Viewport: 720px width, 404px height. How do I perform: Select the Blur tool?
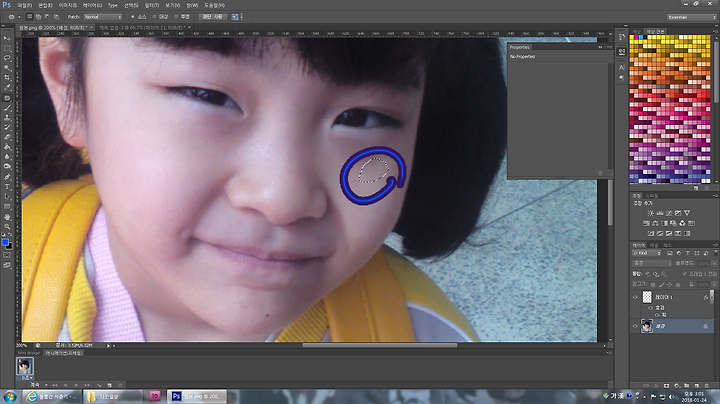pos(7,157)
